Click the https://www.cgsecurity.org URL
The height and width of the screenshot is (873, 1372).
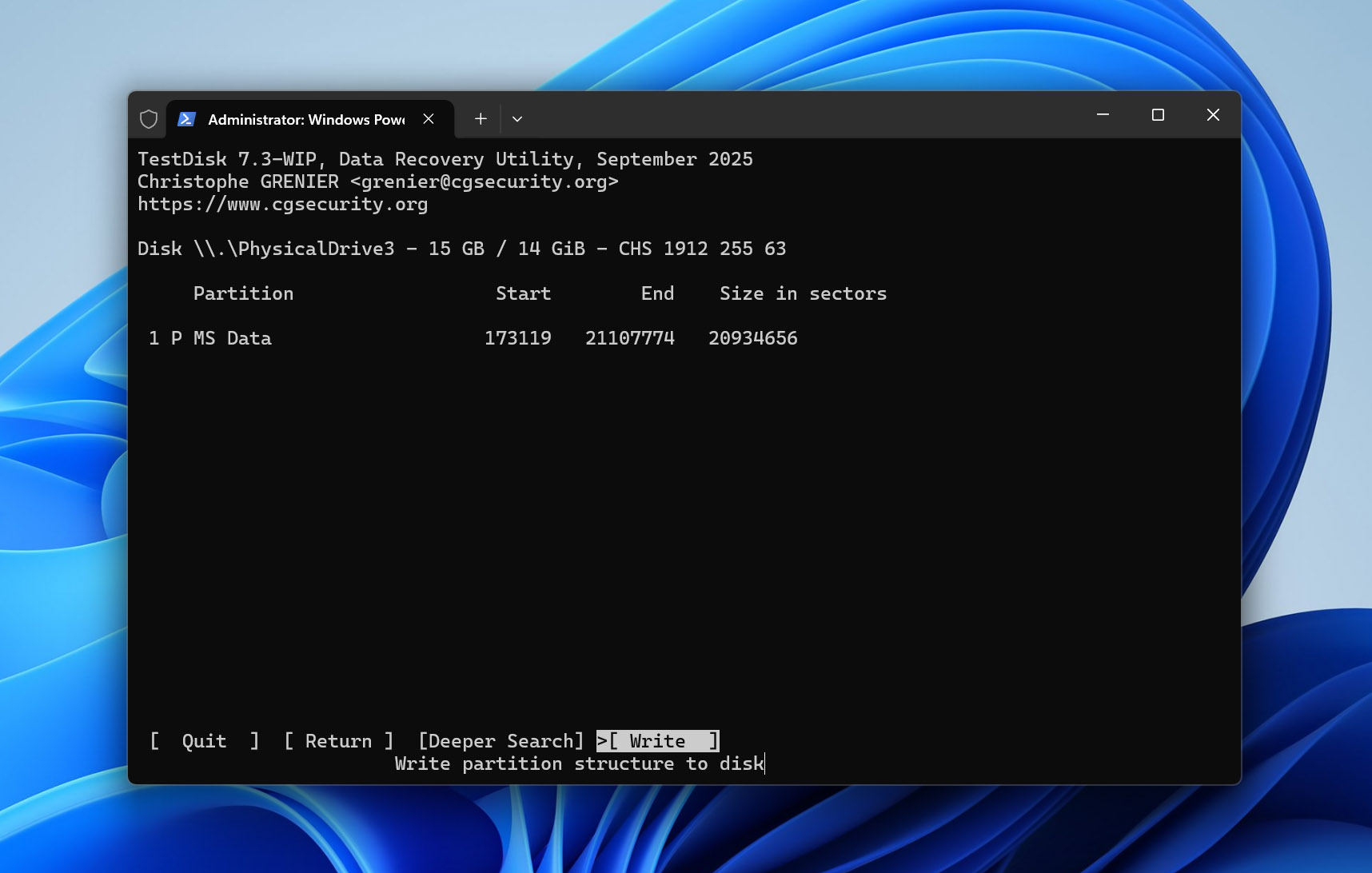point(283,205)
